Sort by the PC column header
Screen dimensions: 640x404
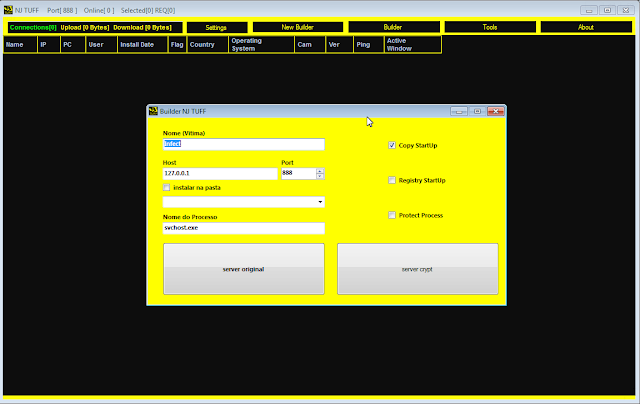pyautogui.click(x=73, y=44)
